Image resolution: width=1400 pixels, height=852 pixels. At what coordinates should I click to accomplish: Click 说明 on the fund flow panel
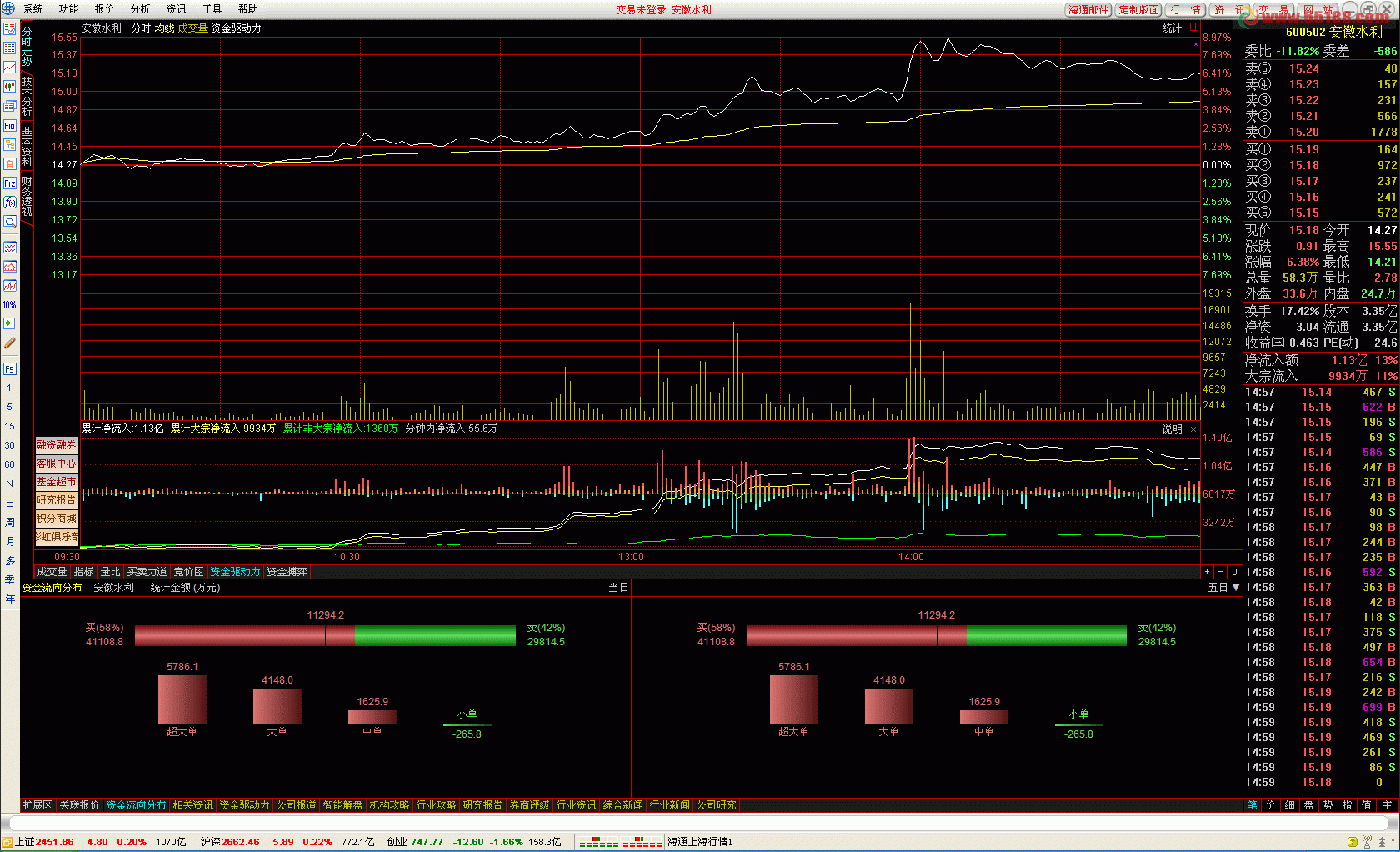[x=1172, y=429]
